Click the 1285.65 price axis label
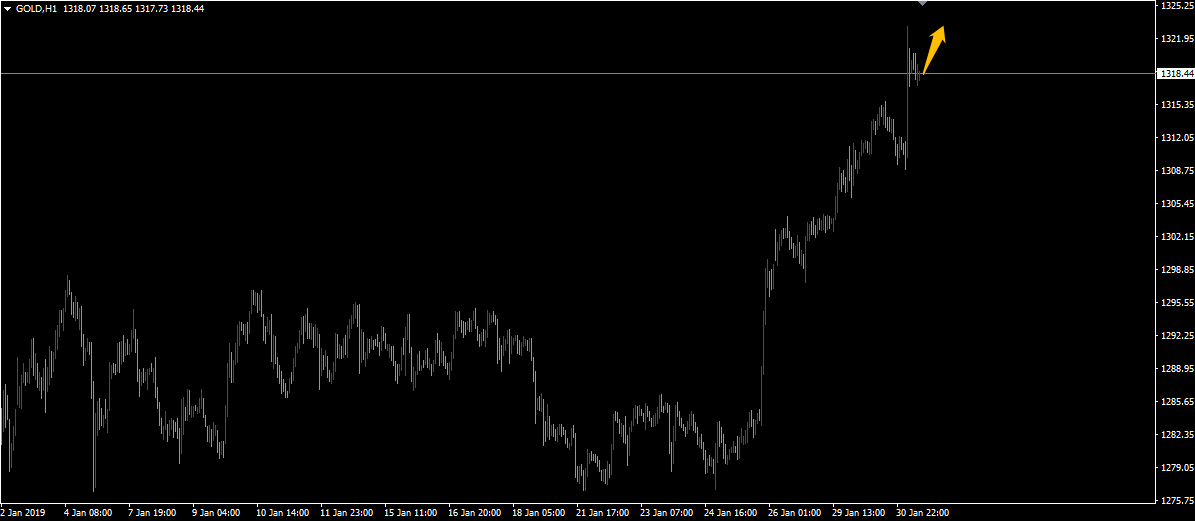Image resolution: width=1195 pixels, height=521 pixels. click(x=1177, y=401)
